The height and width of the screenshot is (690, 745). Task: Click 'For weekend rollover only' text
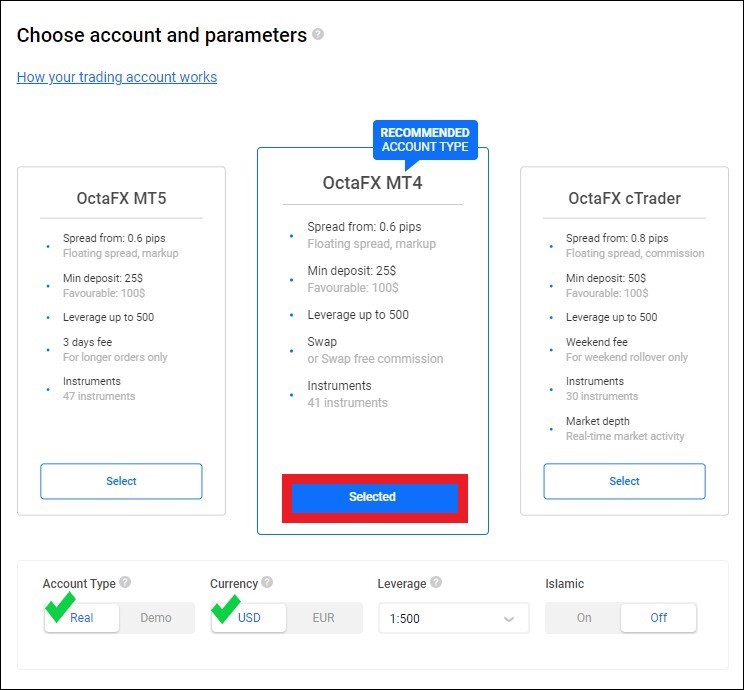627,357
